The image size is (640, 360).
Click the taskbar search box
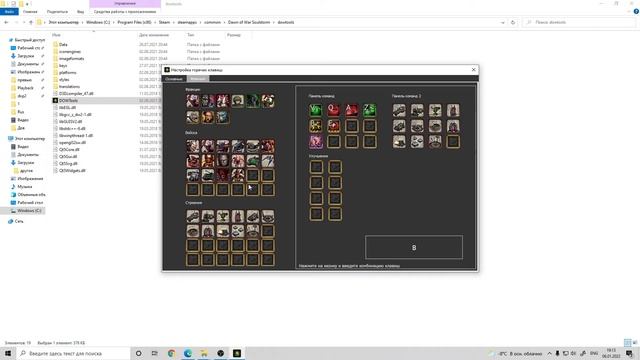(73, 353)
